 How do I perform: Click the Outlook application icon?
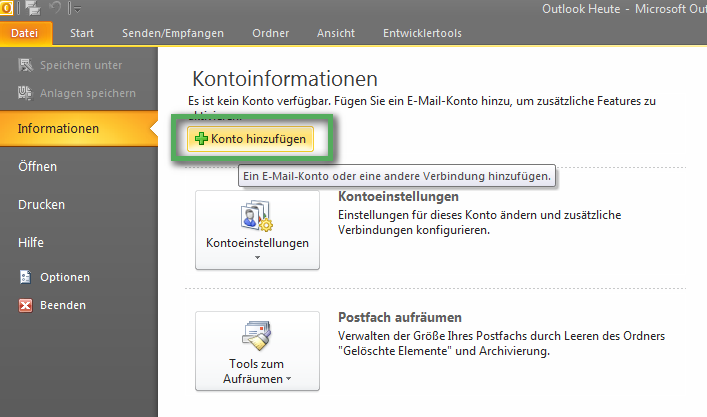(x=6, y=8)
